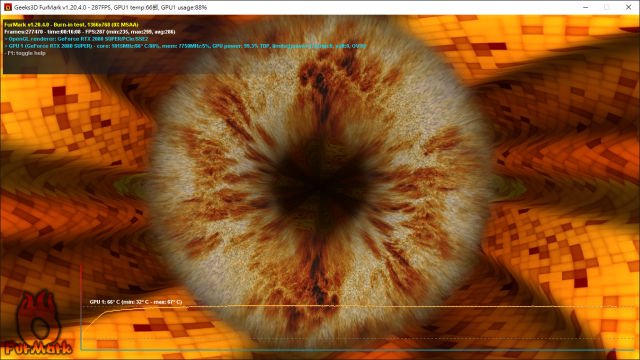
Task: Click the F1: toggle help hint
Action: pos(25,53)
